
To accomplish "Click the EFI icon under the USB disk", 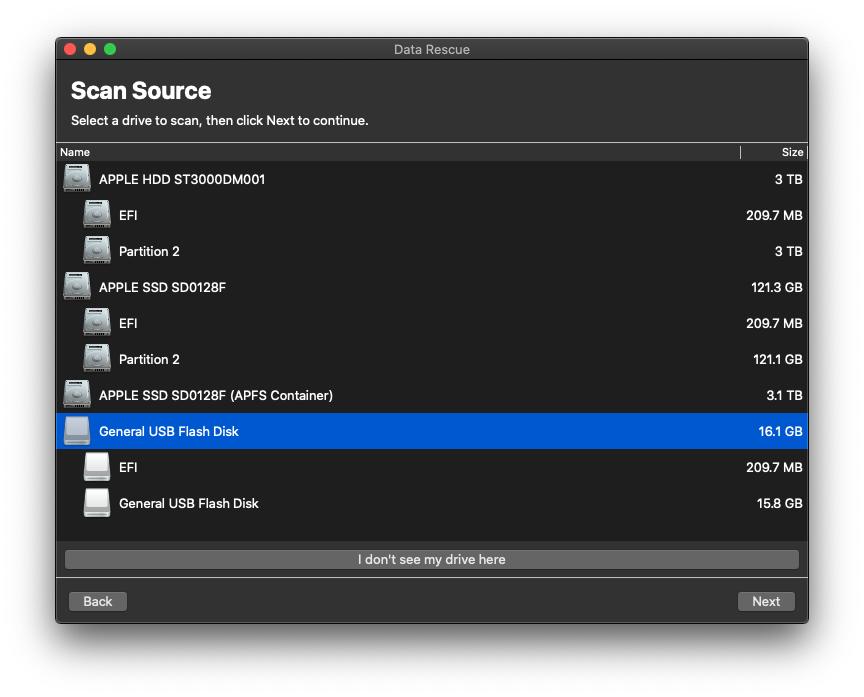I will coord(97,467).
